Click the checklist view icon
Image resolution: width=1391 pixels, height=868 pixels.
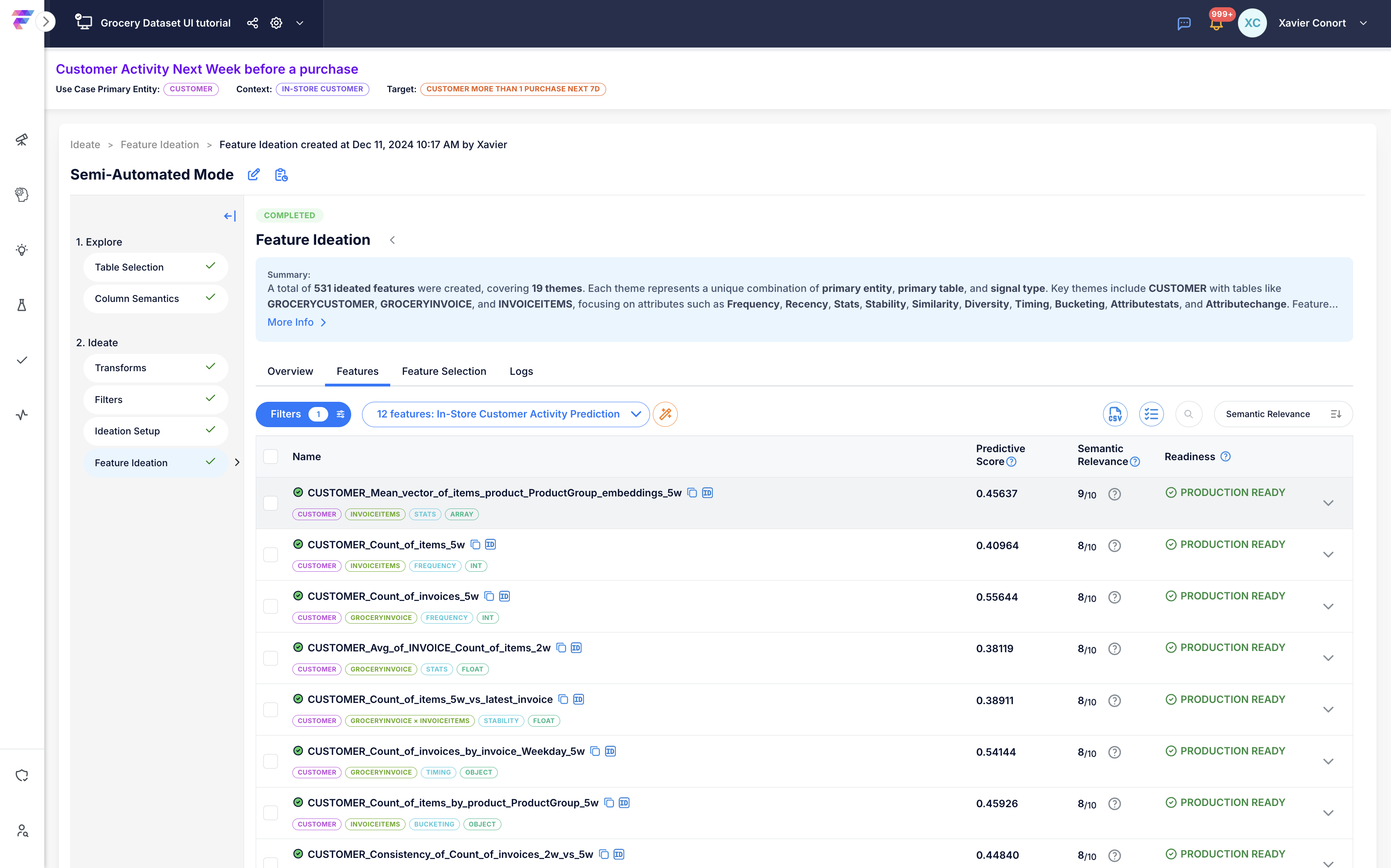pyautogui.click(x=1151, y=414)
